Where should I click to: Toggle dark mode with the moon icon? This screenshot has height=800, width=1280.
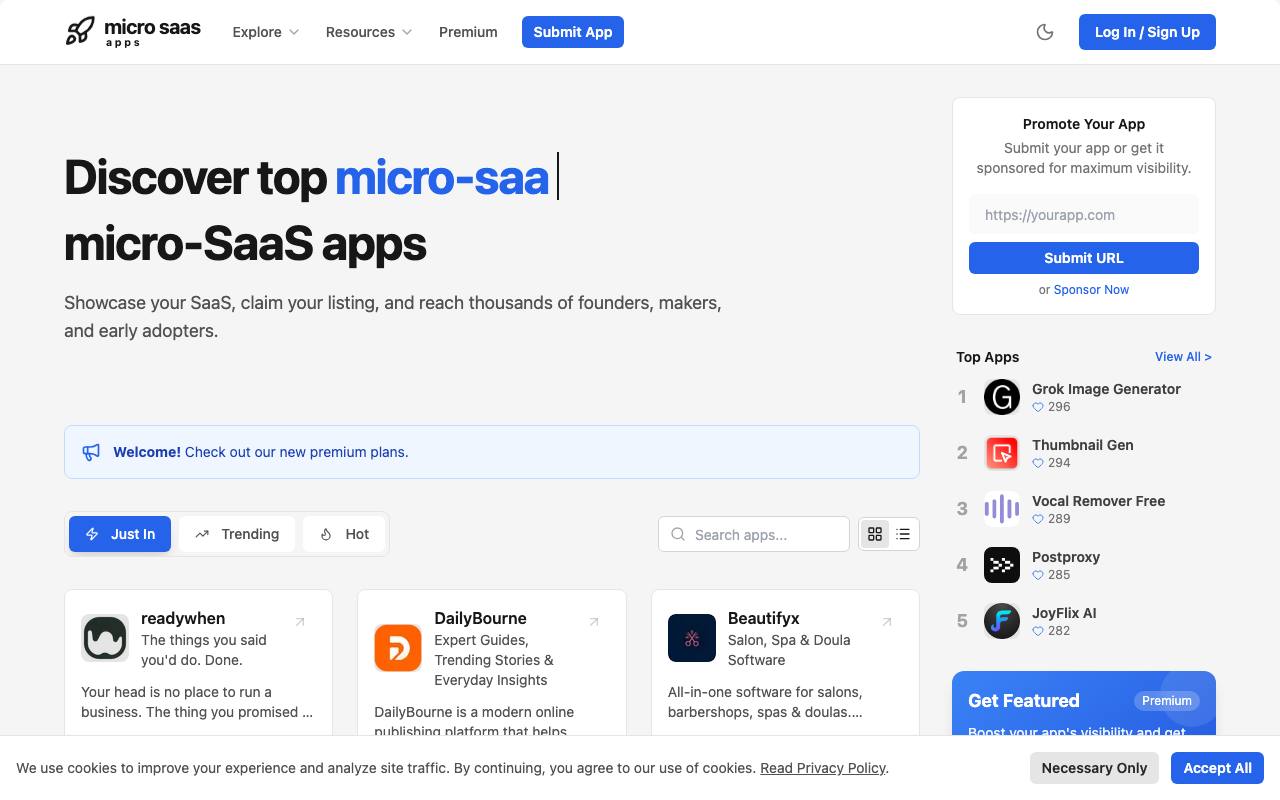pos(1045,32)
